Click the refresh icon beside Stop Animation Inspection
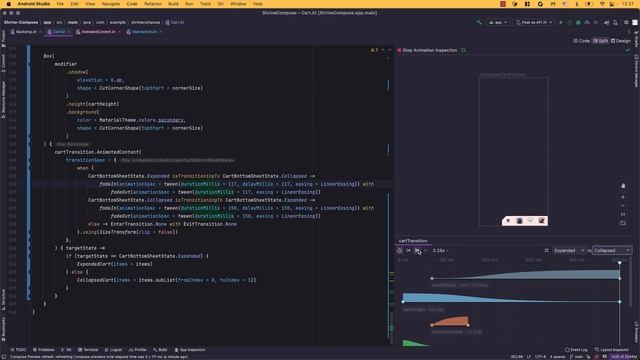640x360 pixels. (x=463, y=50)
